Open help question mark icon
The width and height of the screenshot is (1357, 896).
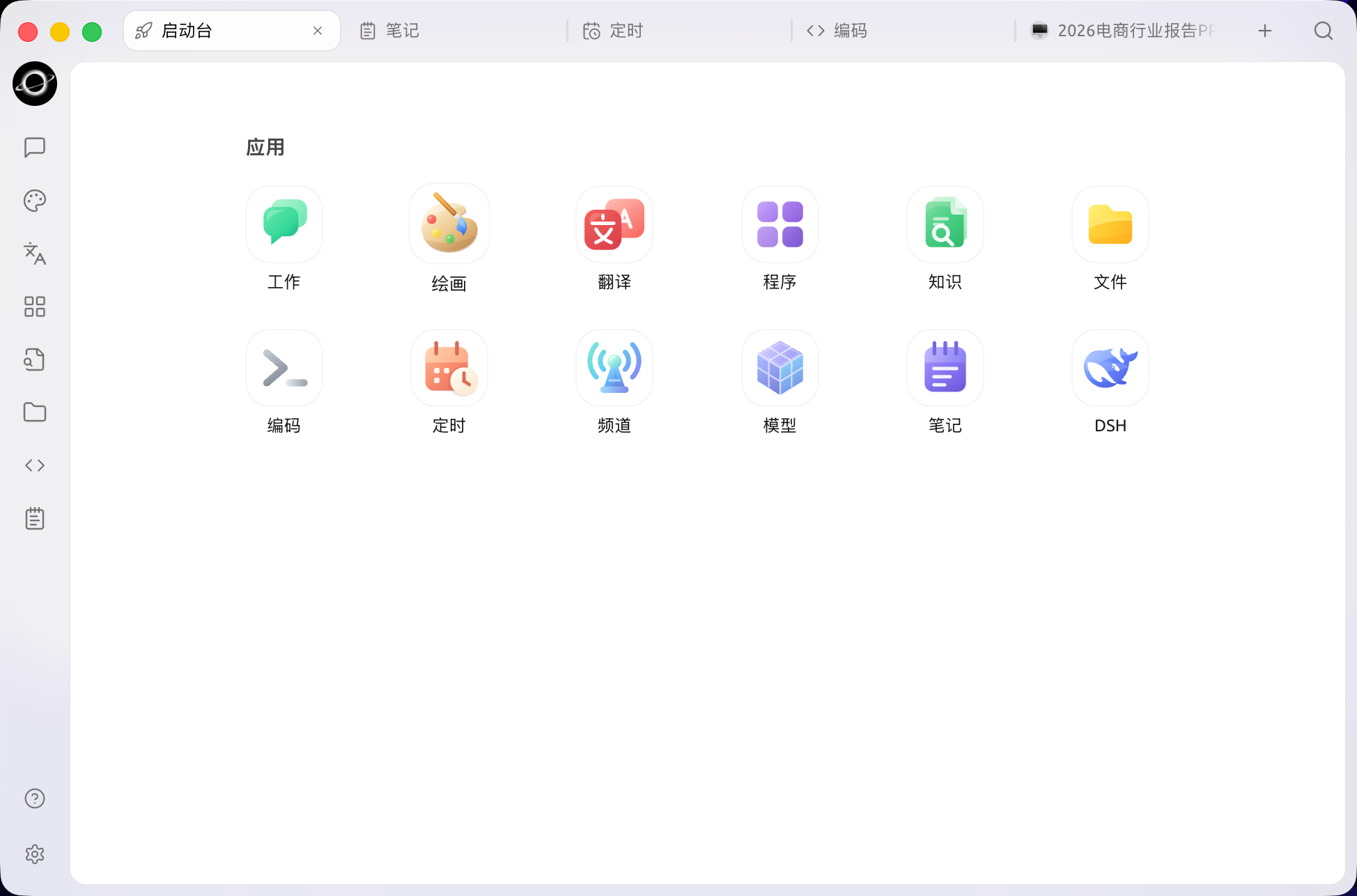click(35, 798)
